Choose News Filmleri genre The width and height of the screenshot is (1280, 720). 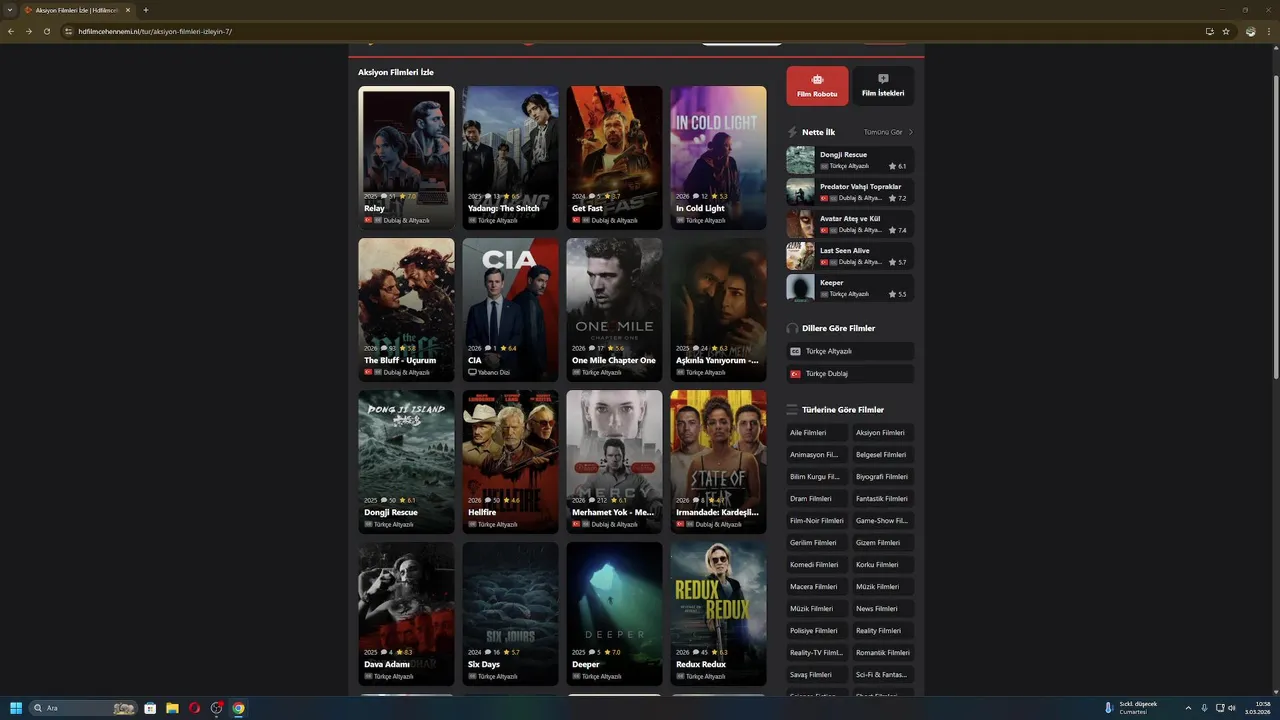tap(883, 609)
